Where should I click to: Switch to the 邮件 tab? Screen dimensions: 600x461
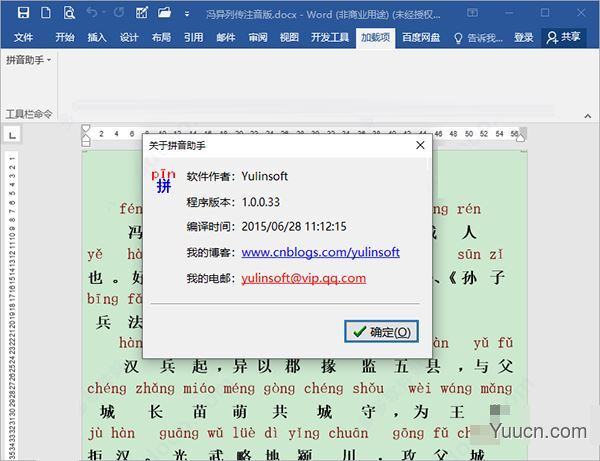click(x=226, y=37)
